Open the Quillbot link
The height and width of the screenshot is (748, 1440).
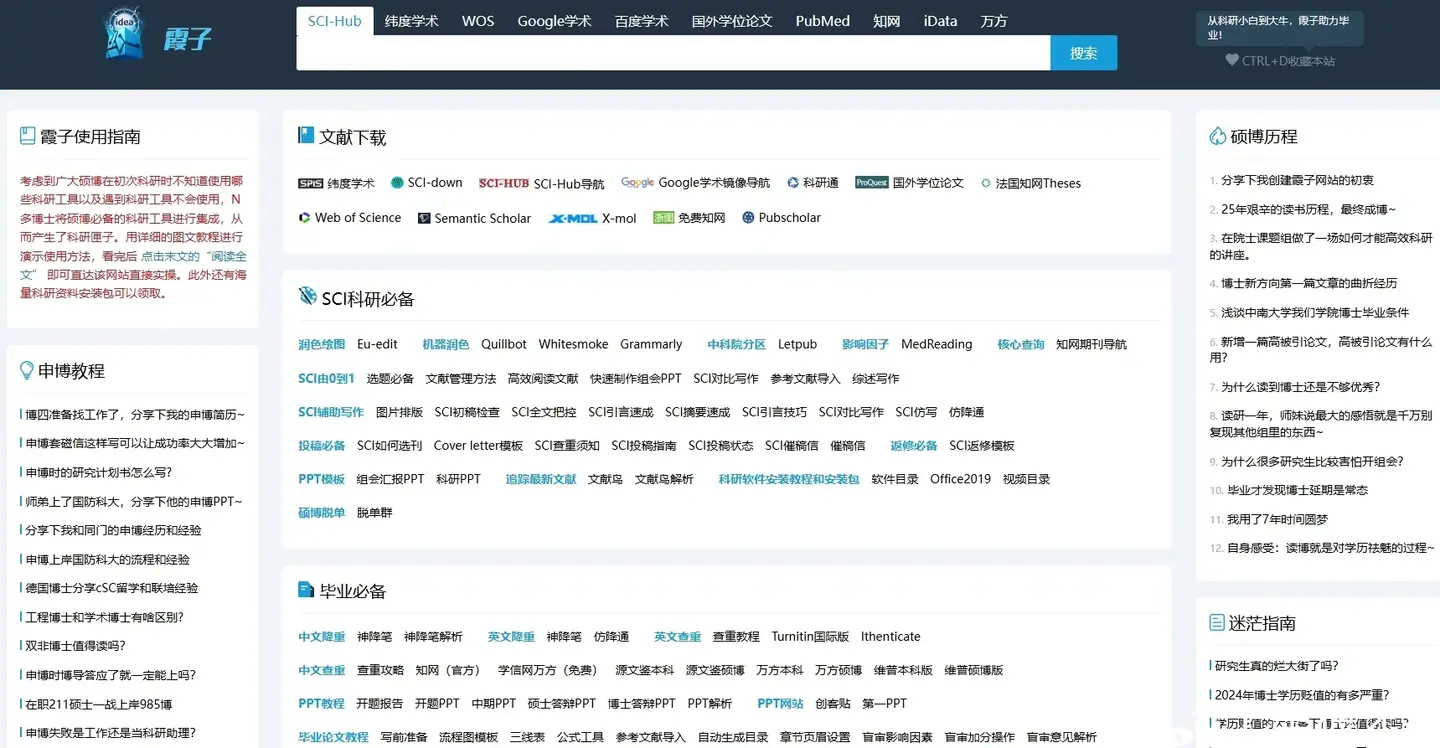pos(504,344)
